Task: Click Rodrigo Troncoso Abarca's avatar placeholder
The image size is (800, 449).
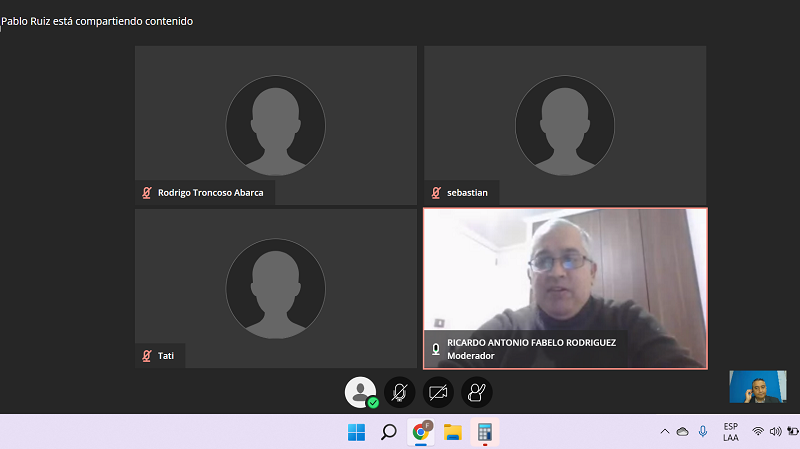Action: click(x=276, y=126)
